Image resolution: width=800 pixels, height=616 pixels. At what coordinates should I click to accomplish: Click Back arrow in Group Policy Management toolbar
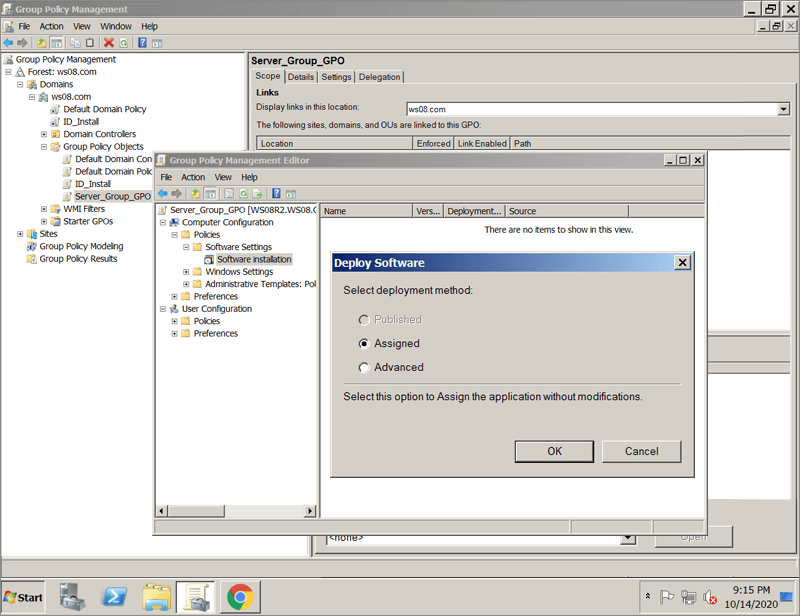click(x=8, y=43)
